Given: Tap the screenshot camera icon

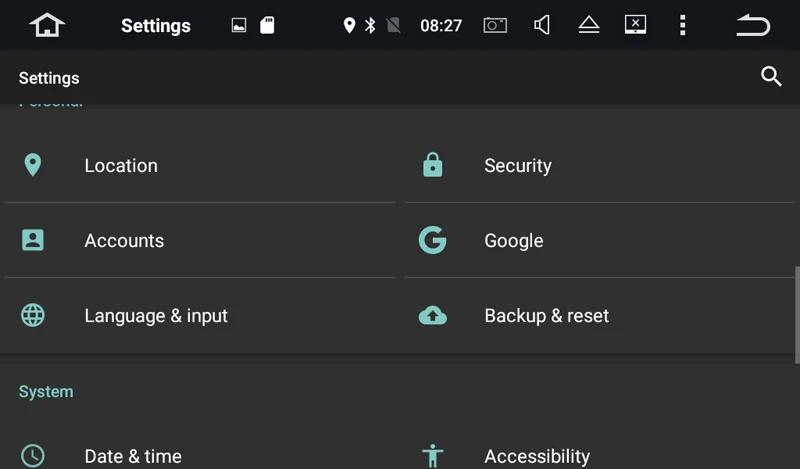Looking at the screenshot, I should point(495,25).
